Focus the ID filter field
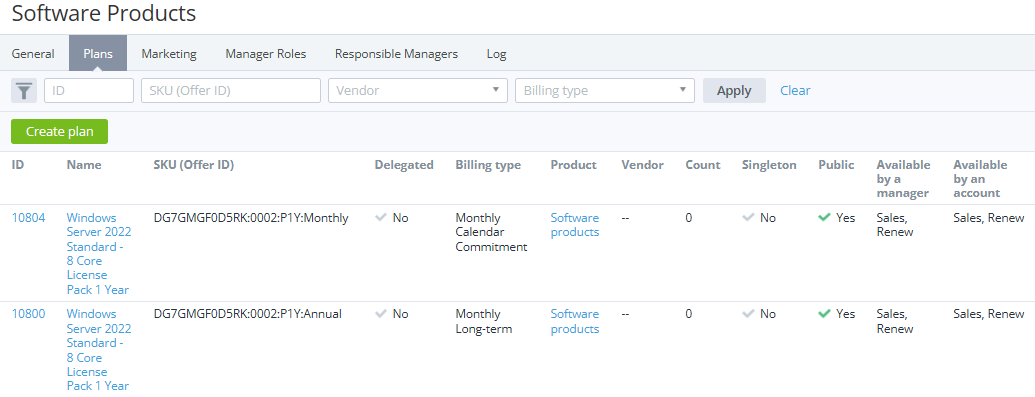1035x397 pixels. pos(89,90)
